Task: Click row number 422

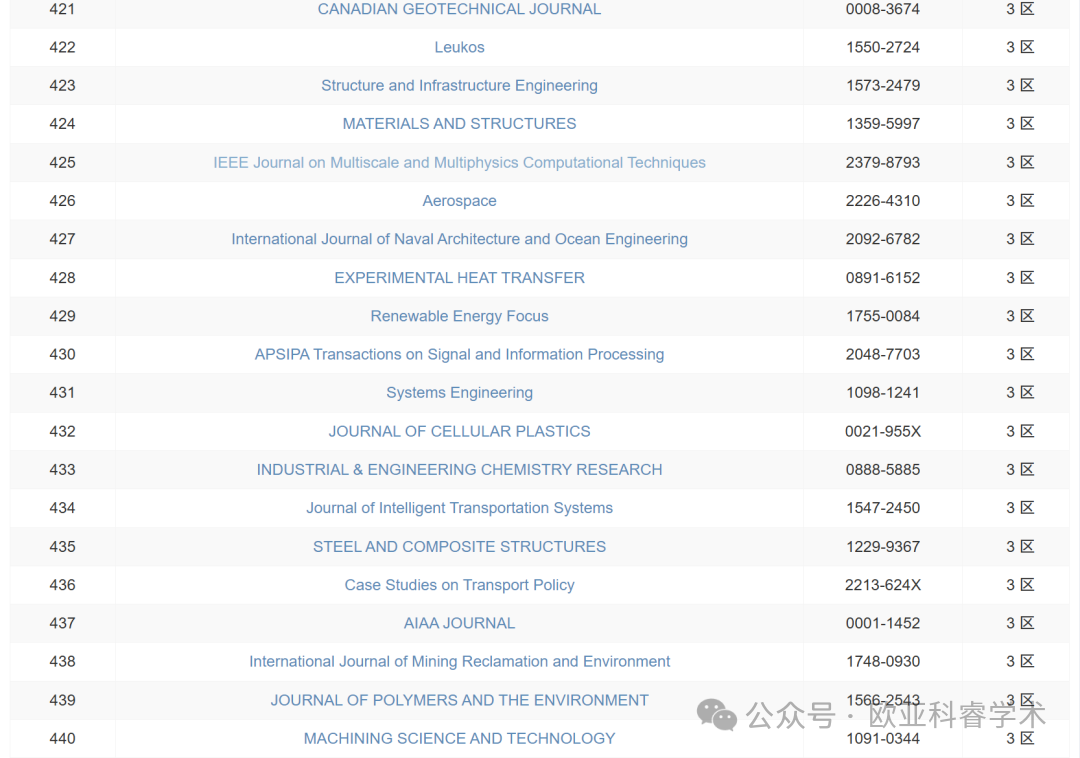Action: (x=62, y=48)
